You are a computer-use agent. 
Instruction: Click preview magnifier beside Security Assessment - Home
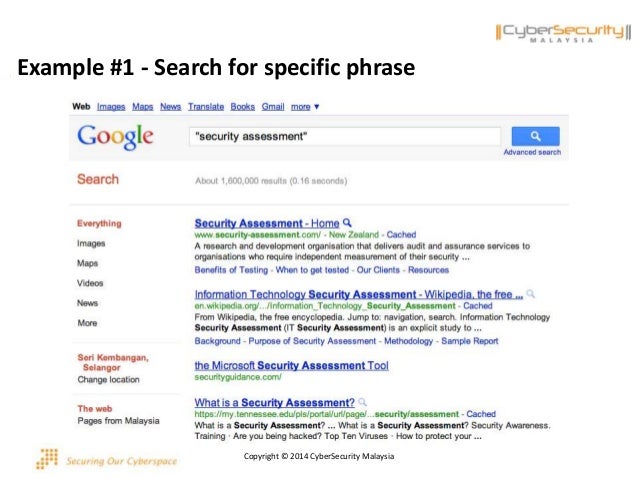(x=347, y=223)
